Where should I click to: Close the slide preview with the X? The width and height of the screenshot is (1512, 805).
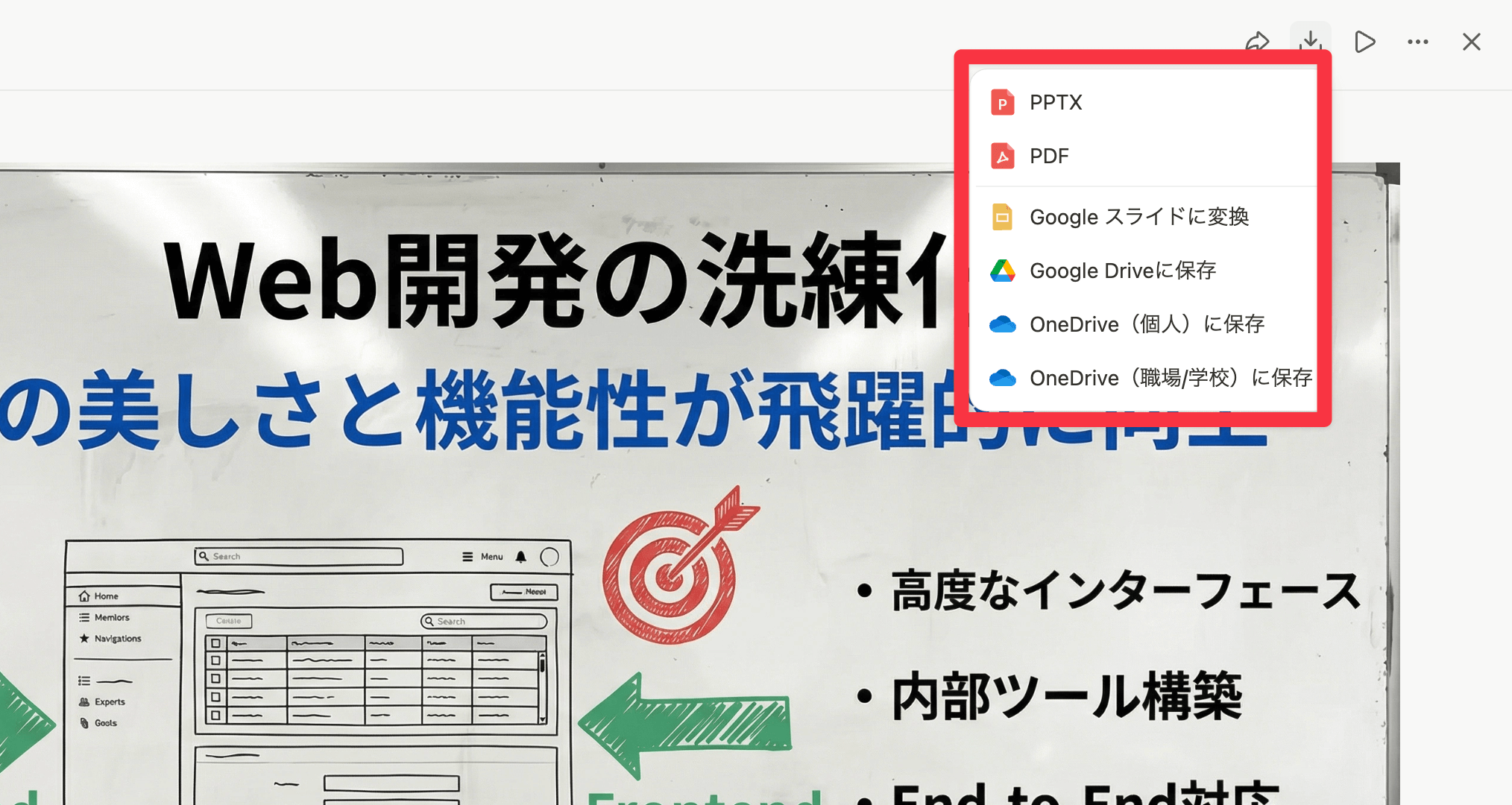point(1471,42)
